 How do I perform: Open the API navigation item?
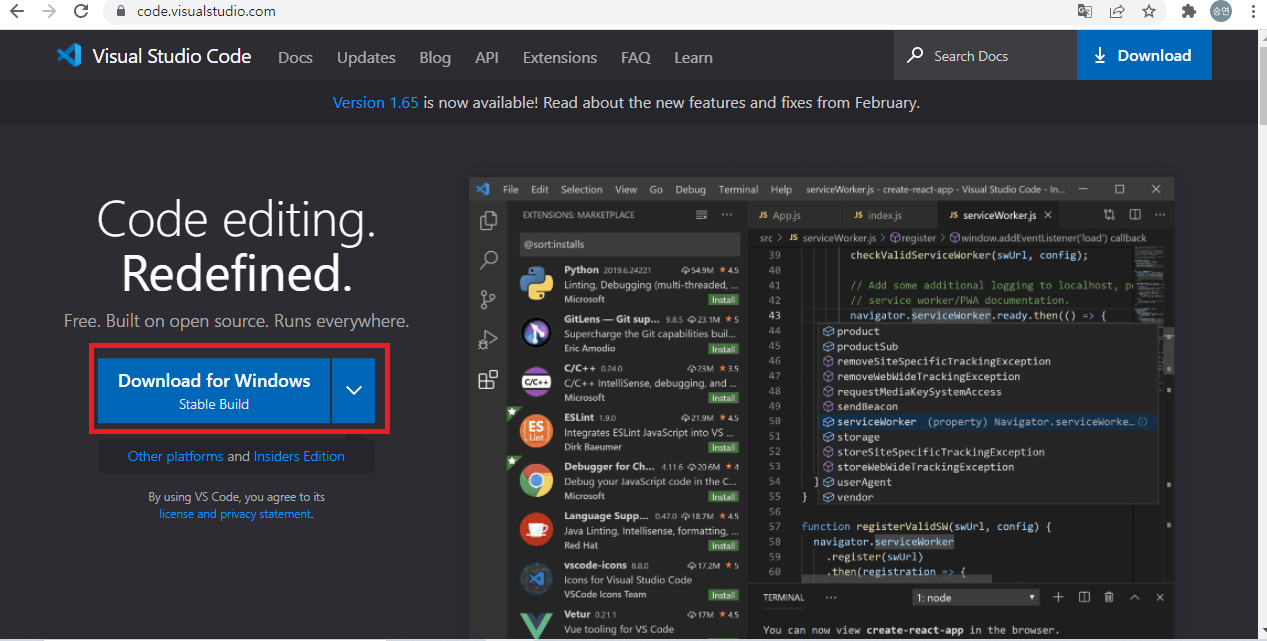(x=487, y=57)
